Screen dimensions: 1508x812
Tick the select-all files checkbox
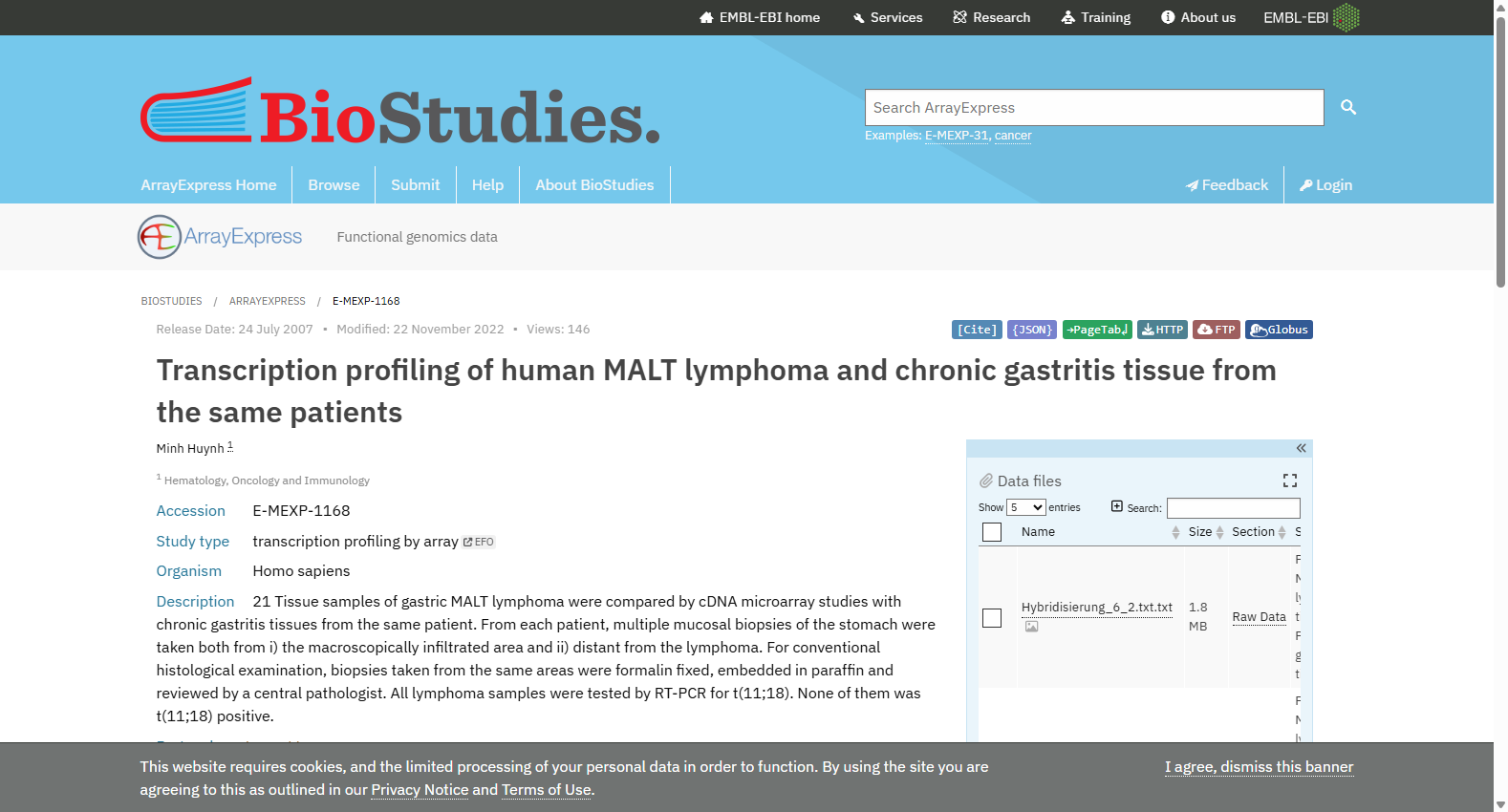click(x=992, y=532)
